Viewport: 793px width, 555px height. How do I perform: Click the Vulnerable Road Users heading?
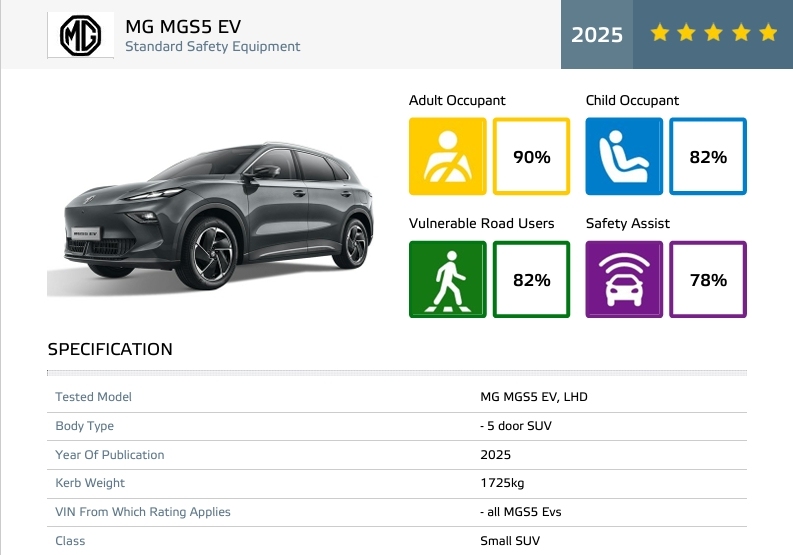click(481, 223)
